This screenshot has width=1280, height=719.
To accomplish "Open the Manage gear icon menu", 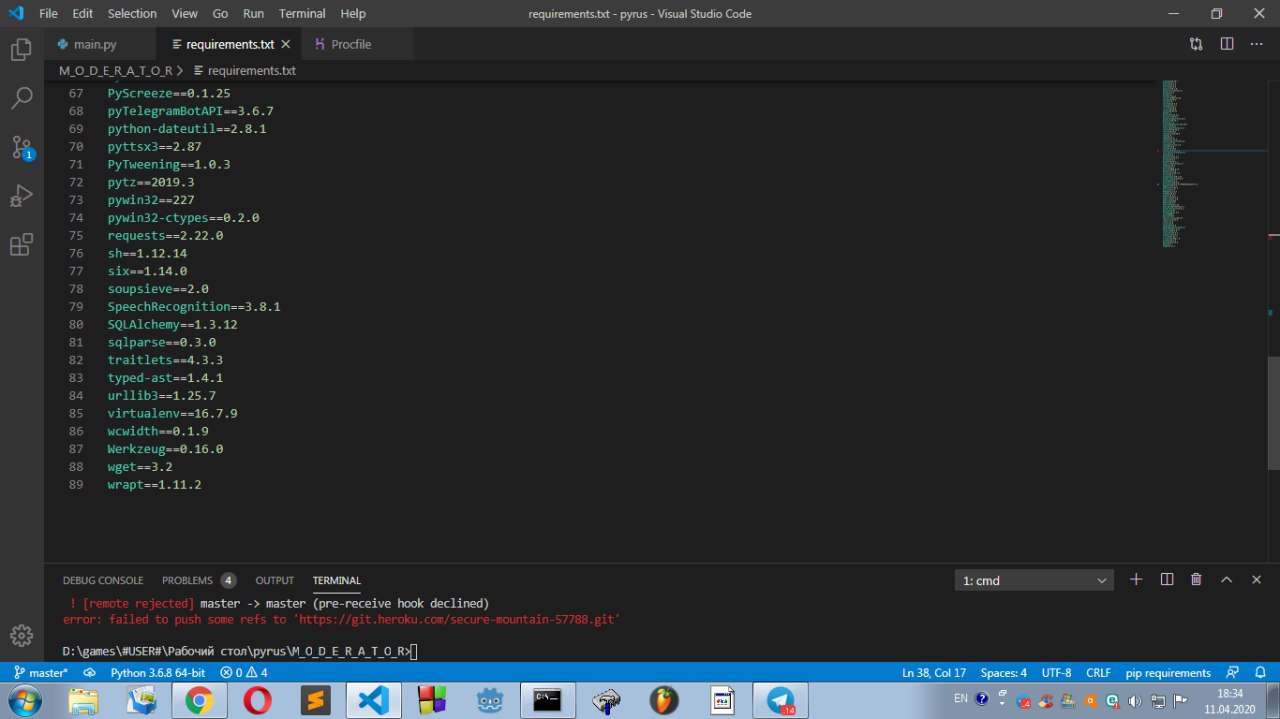I will coord(21,635).
